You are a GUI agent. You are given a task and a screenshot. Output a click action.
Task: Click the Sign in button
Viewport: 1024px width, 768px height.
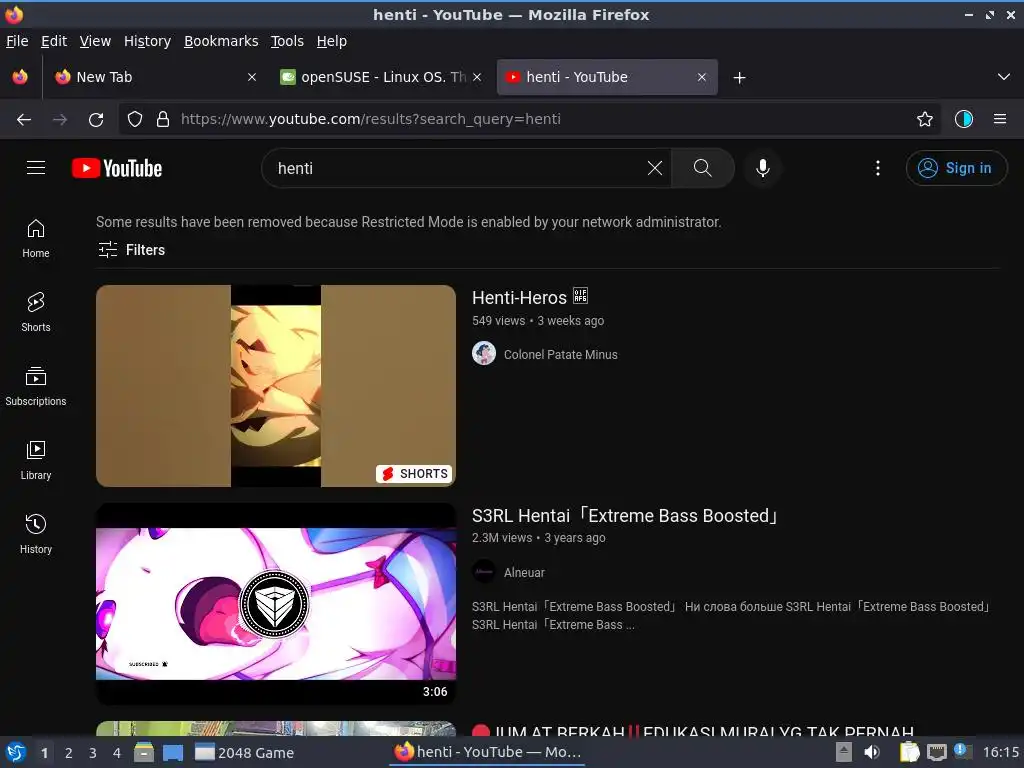[x=956, y=168]
